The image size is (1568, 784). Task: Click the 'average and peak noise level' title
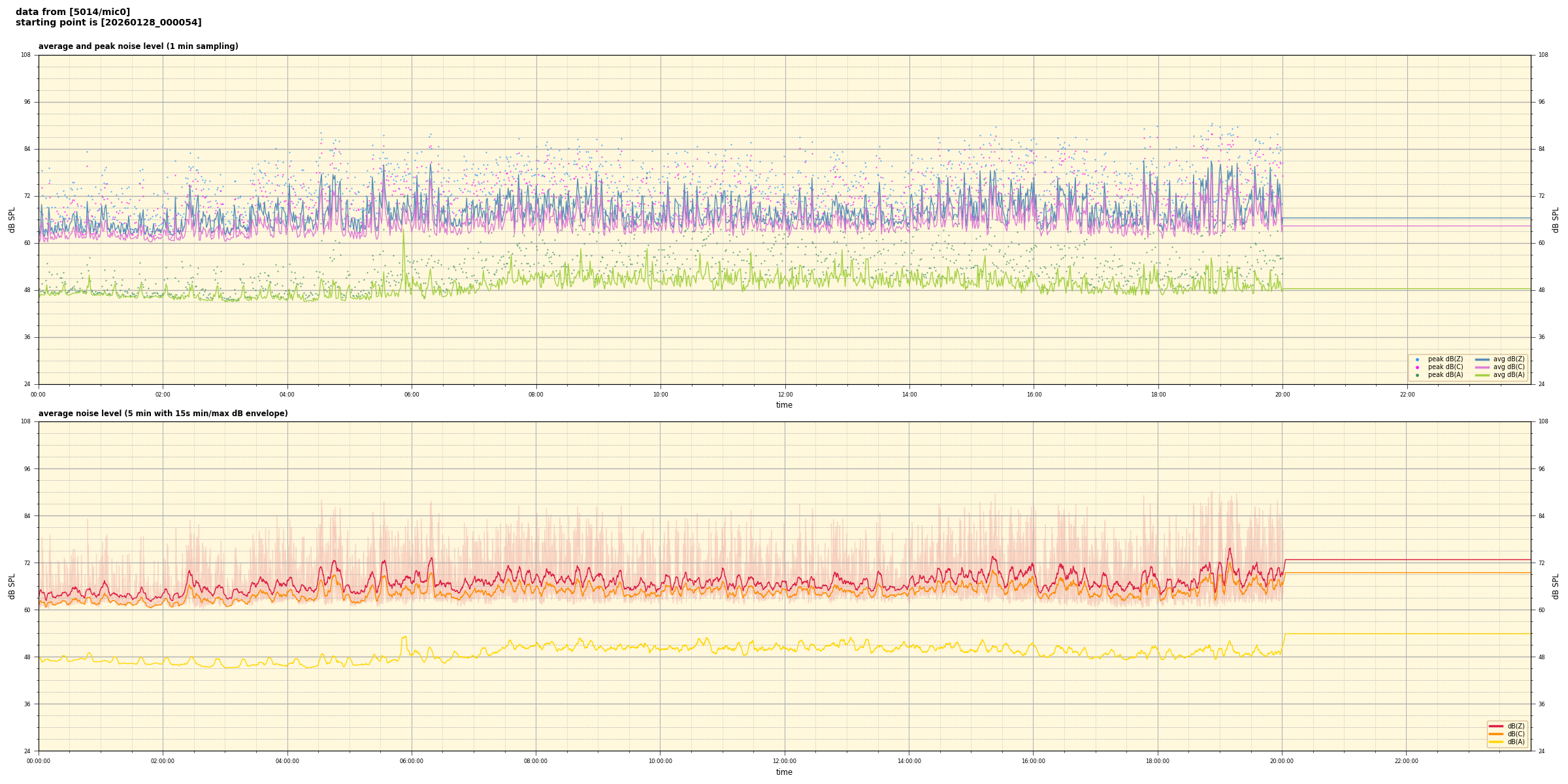tap(138, 46)
